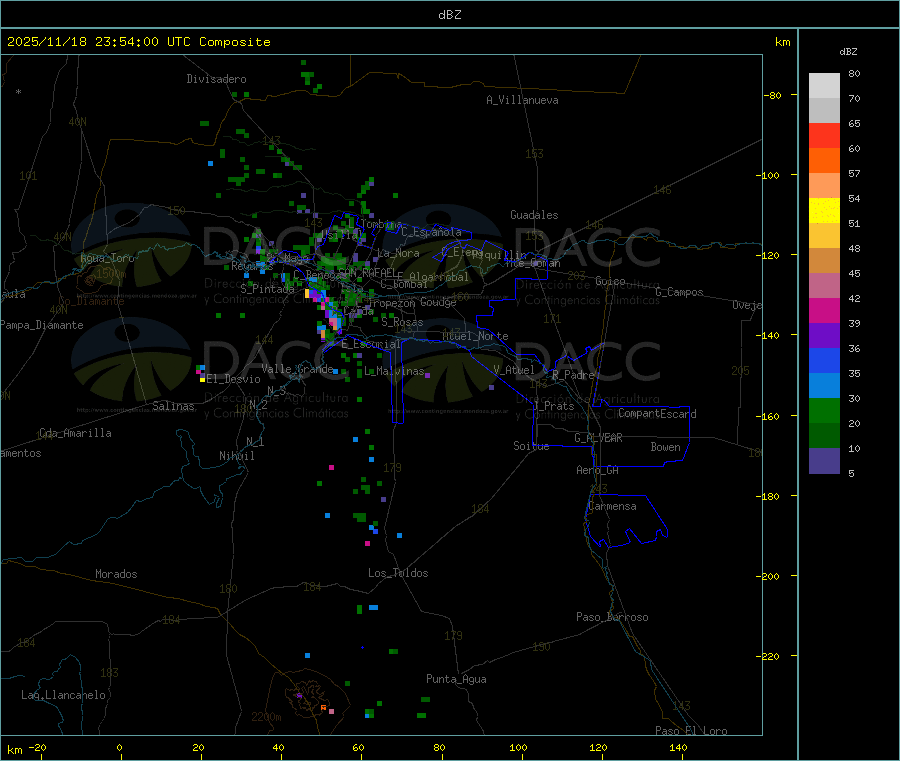
Task: Click the Salinas place label
Action: pos(173,406)
